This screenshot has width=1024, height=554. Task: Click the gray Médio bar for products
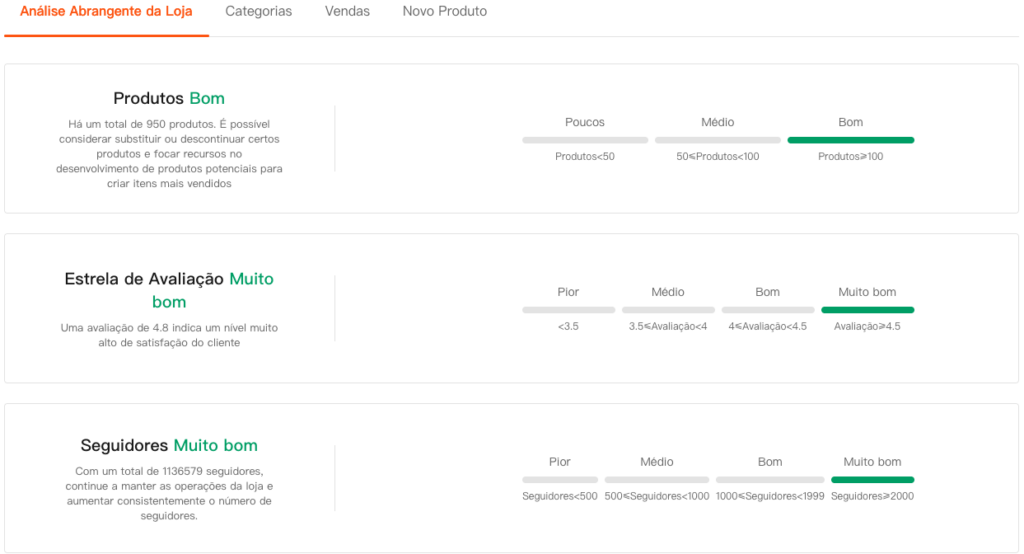(x=718, y=140)
